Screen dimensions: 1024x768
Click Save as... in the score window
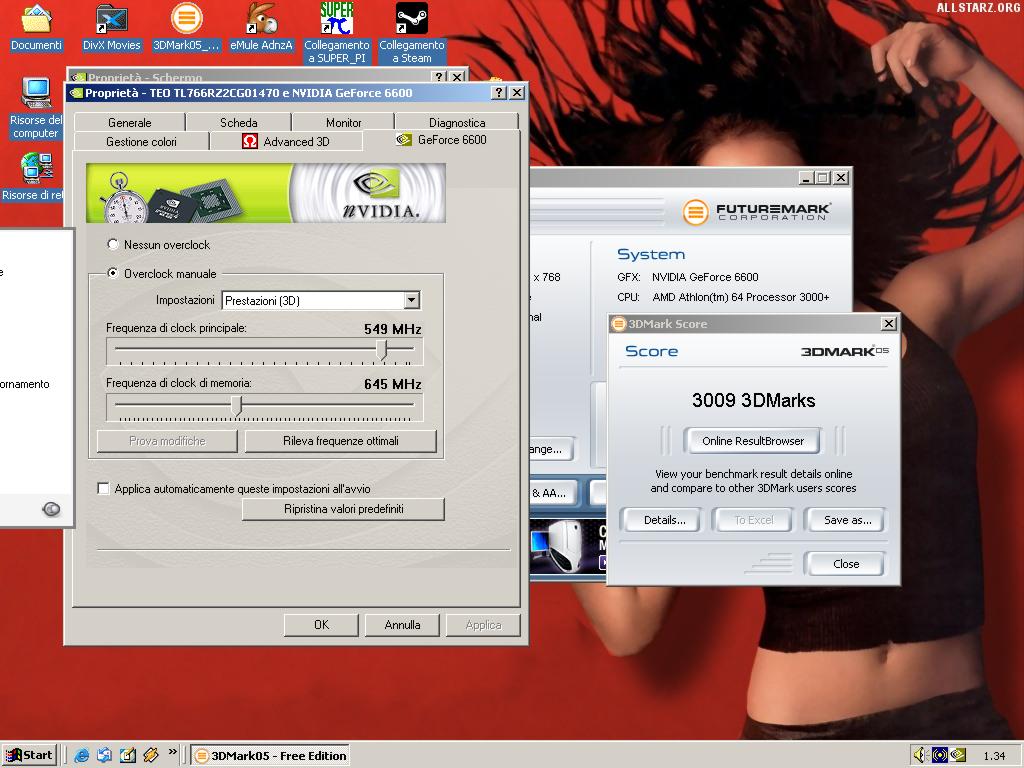click(x=848, y=520)
